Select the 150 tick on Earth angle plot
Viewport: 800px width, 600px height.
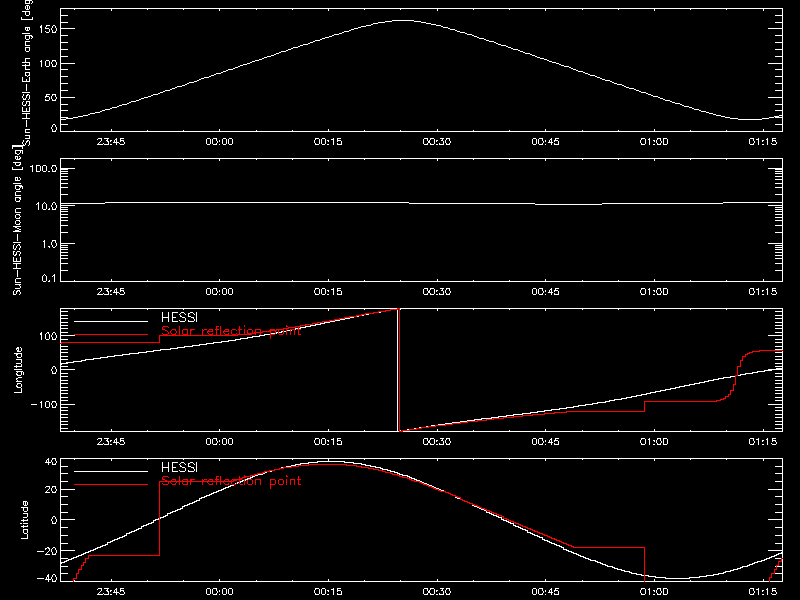point(47,29)
